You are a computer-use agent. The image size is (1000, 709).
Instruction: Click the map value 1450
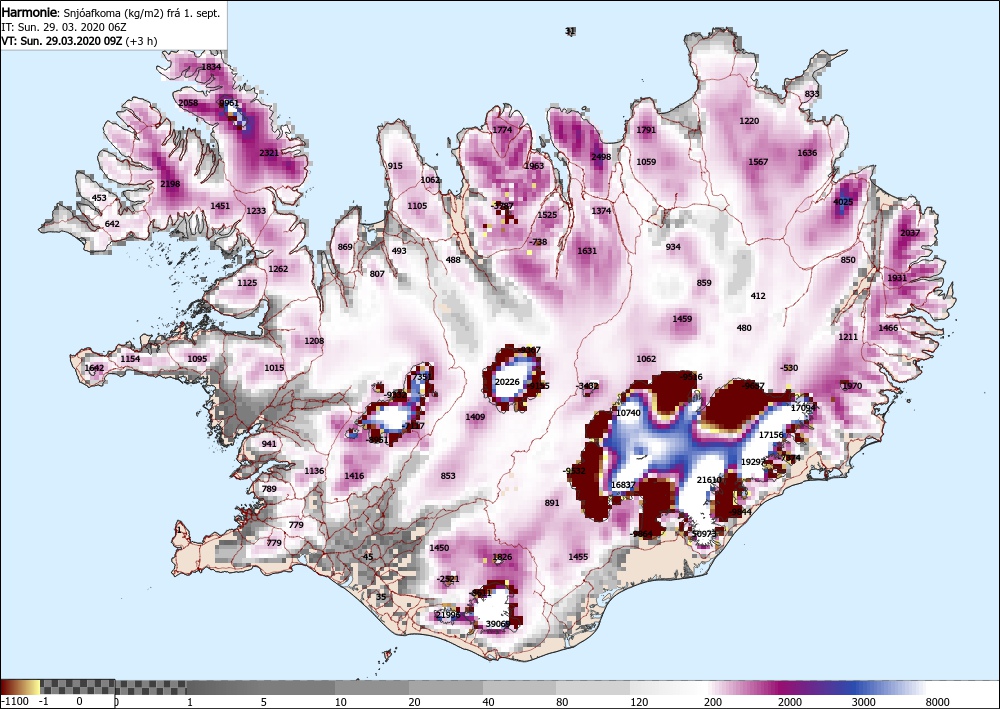click(439, 548)
